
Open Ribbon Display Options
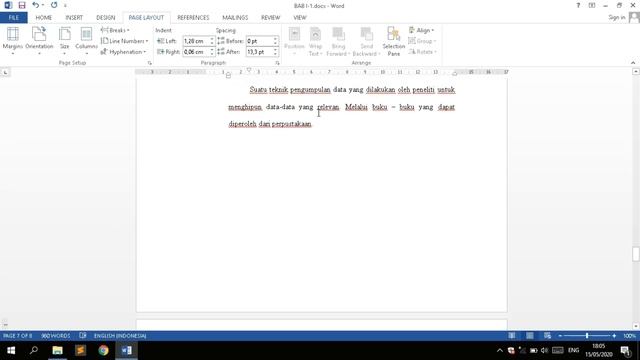coord(592,5)
